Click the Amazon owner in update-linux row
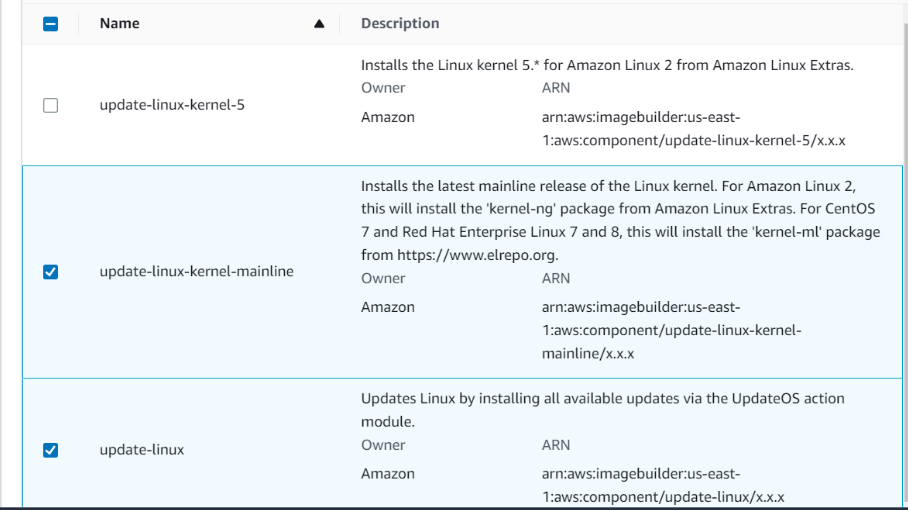 (388, 474)
